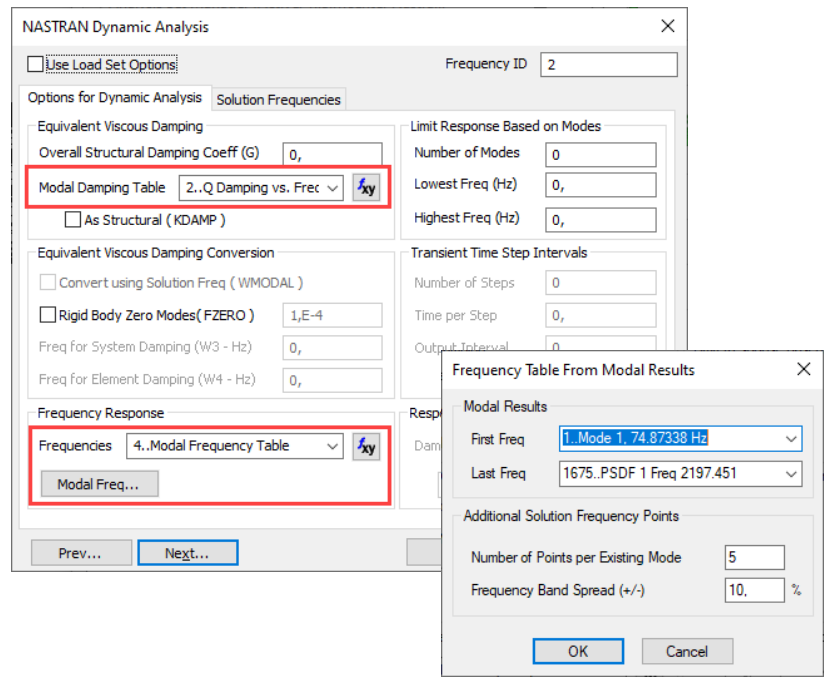Edit Number of Points per Existing Mode
Screen dimensions: 830x684
(754, 557)
